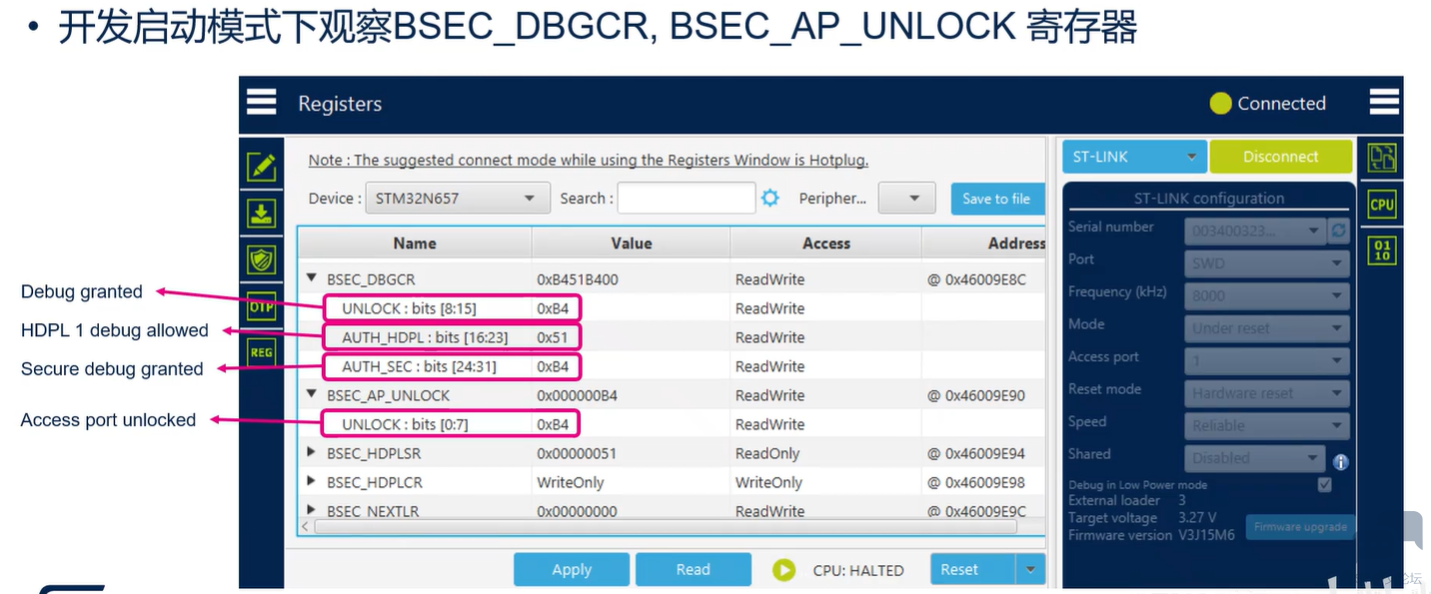
Task: Open the Shared Disabled dropdown
Action: pyautogui.click(x=1255, y=458)
